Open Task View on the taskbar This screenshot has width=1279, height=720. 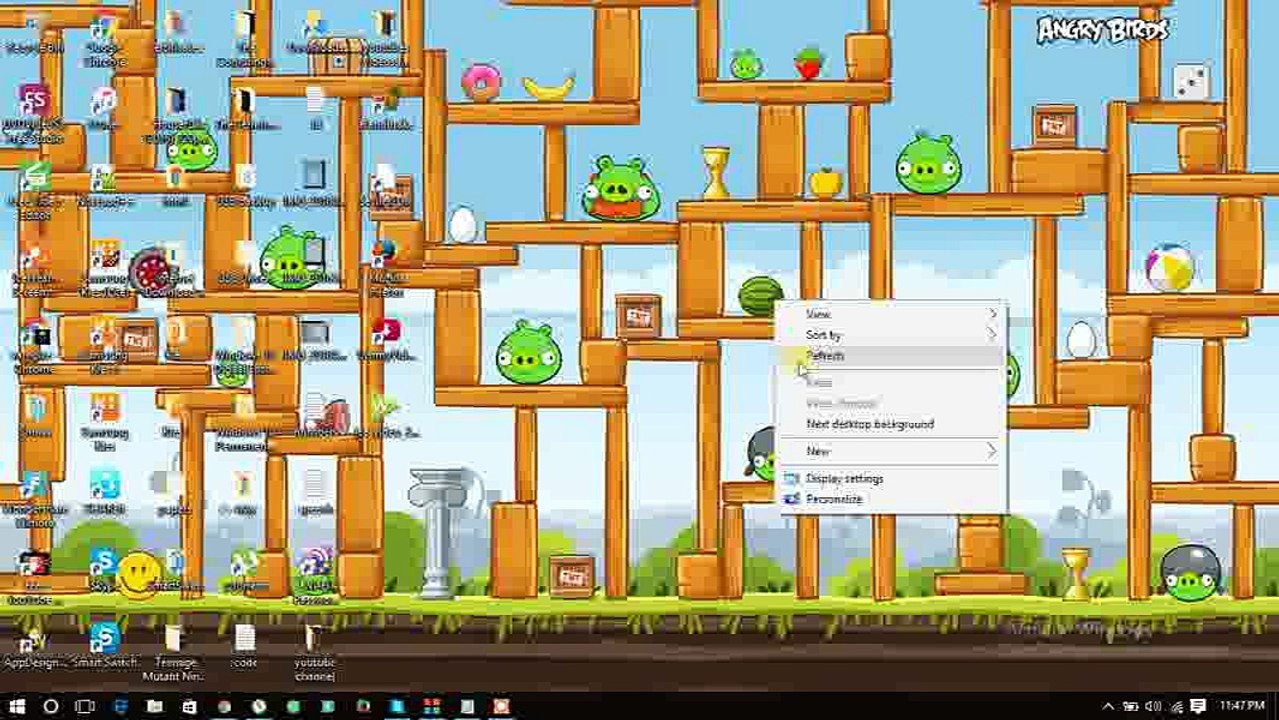(x=85, y=707)
